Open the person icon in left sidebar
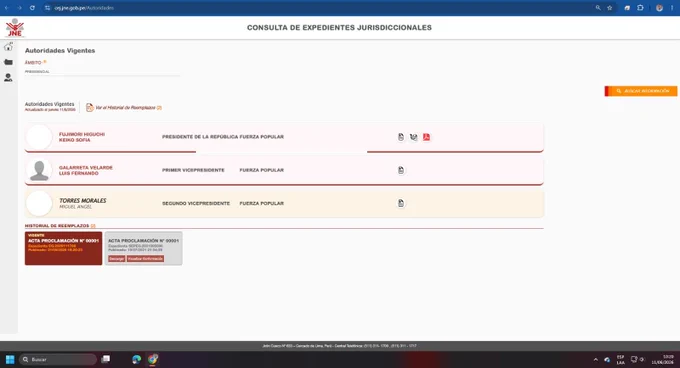The height and width of the screenshot is (368, 680). (8, 78)
